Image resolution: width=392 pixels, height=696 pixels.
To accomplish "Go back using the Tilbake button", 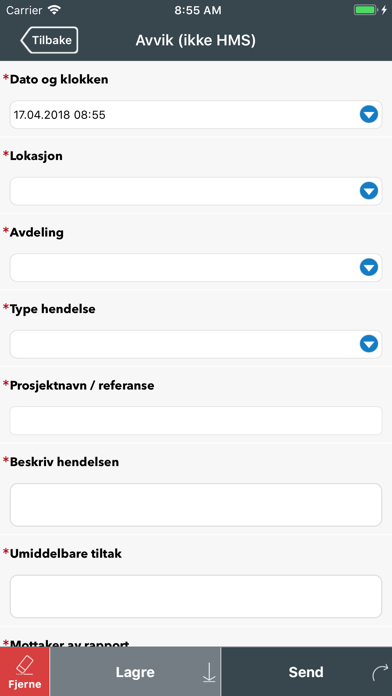I will coord(49,40).
